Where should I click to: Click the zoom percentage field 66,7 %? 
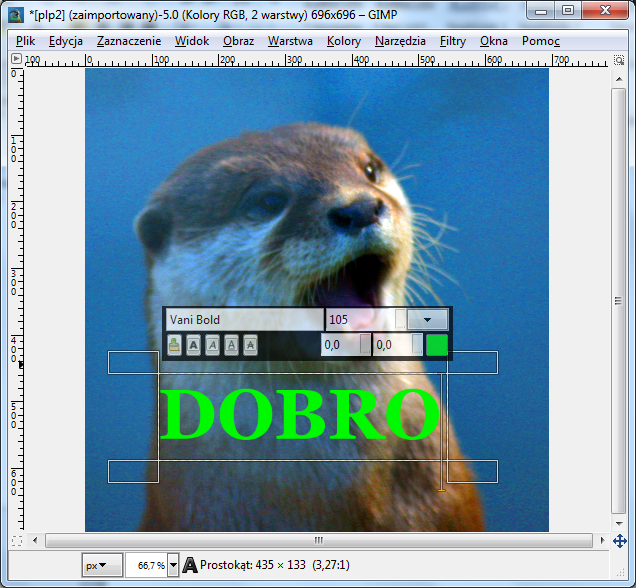(146, 565)
